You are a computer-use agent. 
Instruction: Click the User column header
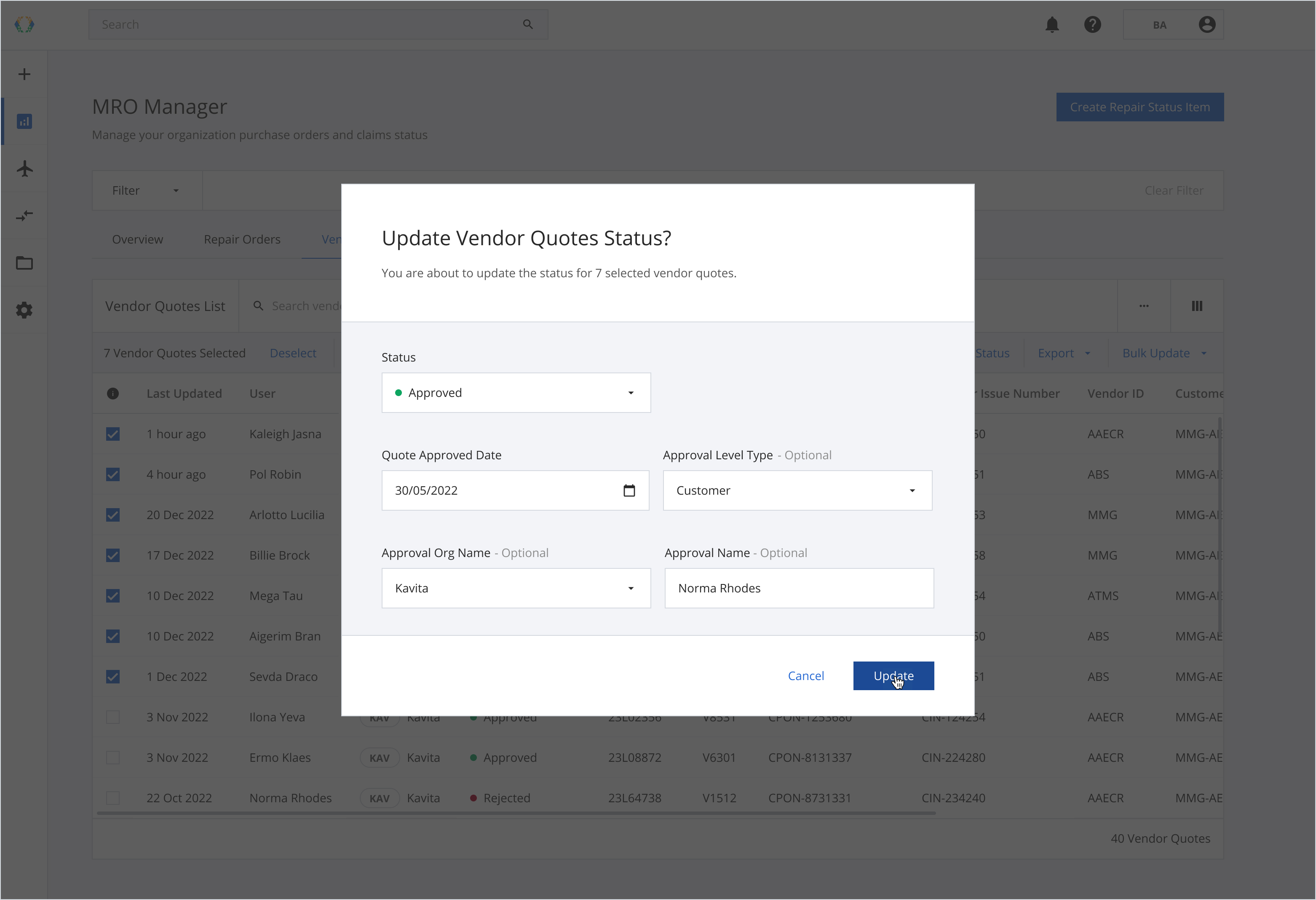262,394
